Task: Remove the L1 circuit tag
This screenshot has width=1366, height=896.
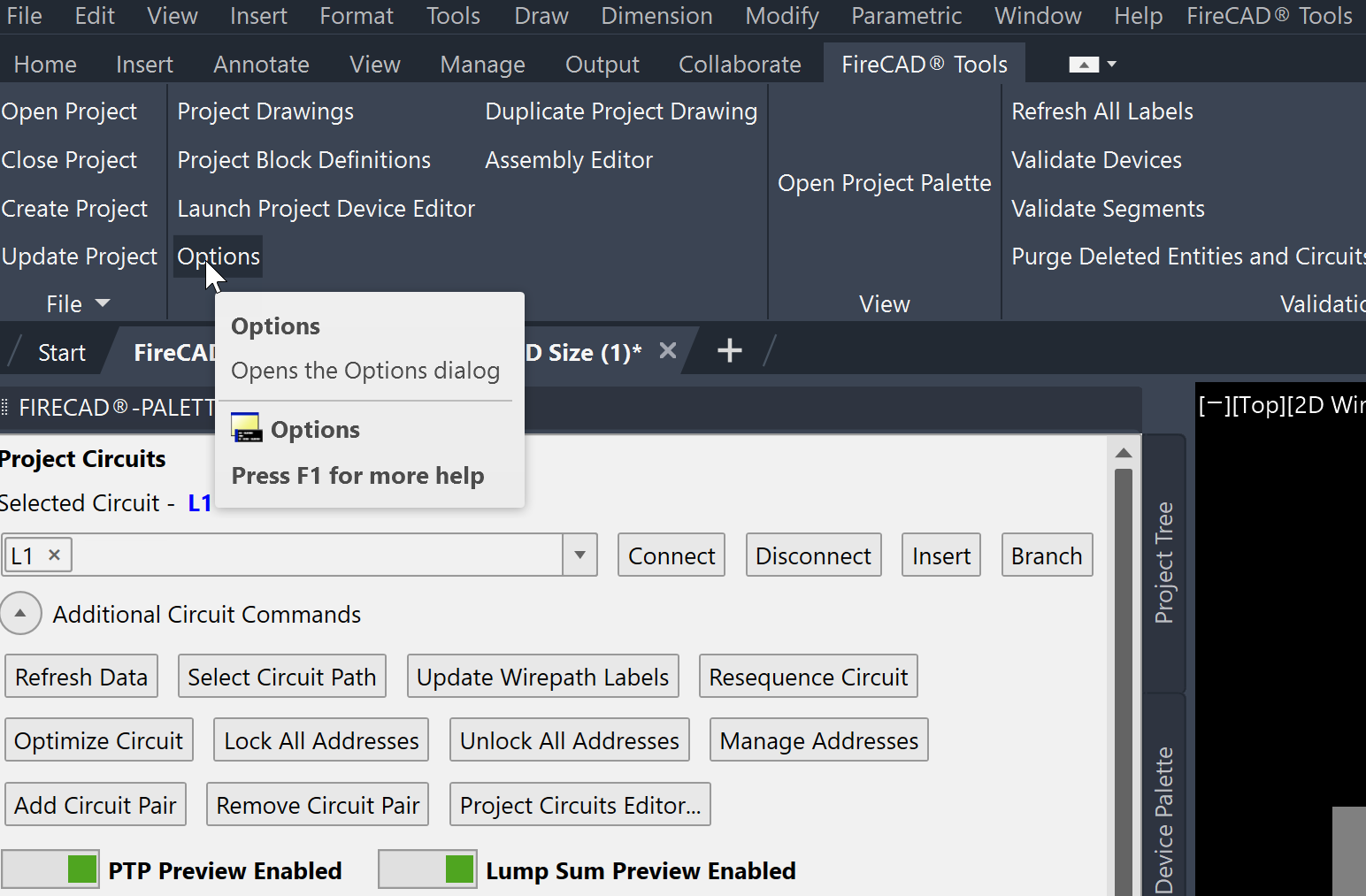Action: [54, 555]
